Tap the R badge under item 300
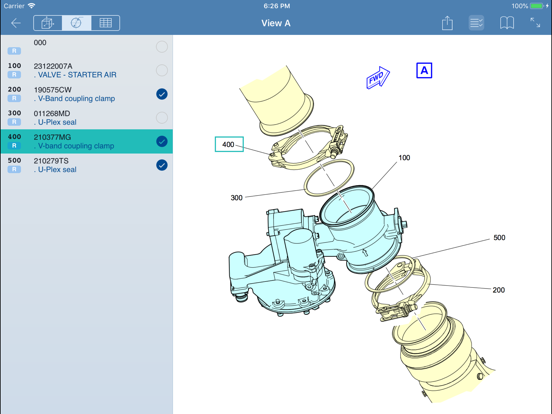Image resolution: width=552 pixels, height=414 pixels. [14, 122]
